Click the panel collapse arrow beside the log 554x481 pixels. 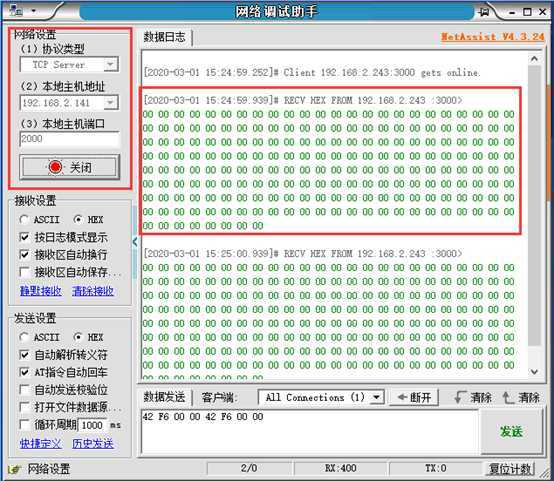135,242
